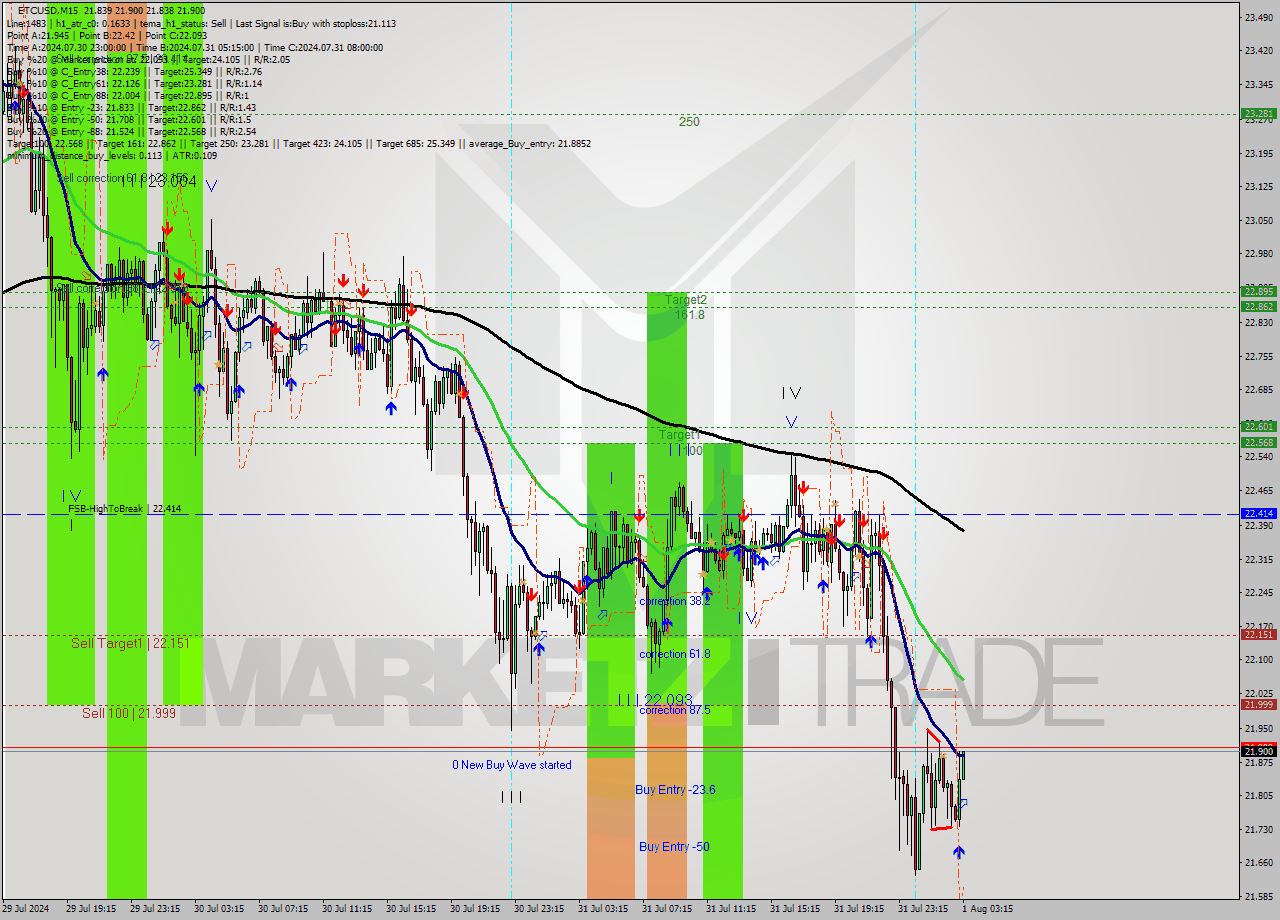Click the 'correction 61.8' label
Viewport: 1280px width, 920px height.
pos(675,654)
